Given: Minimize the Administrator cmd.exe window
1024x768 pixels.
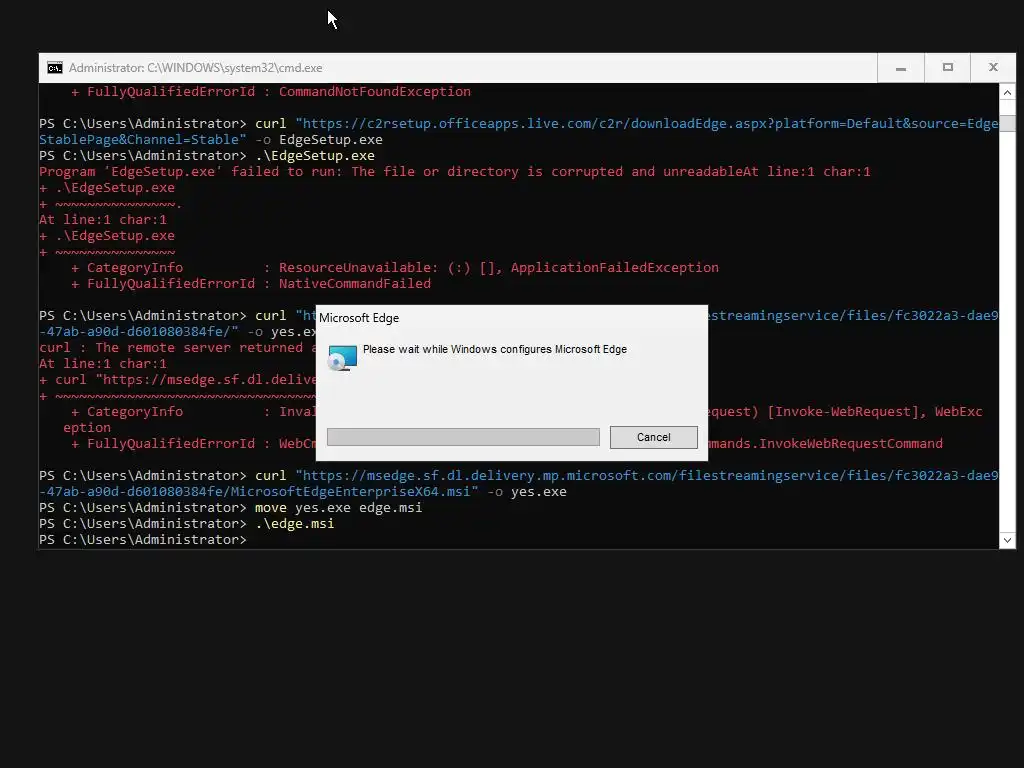Looking at the screenshot, I should [x=901, y=68].
